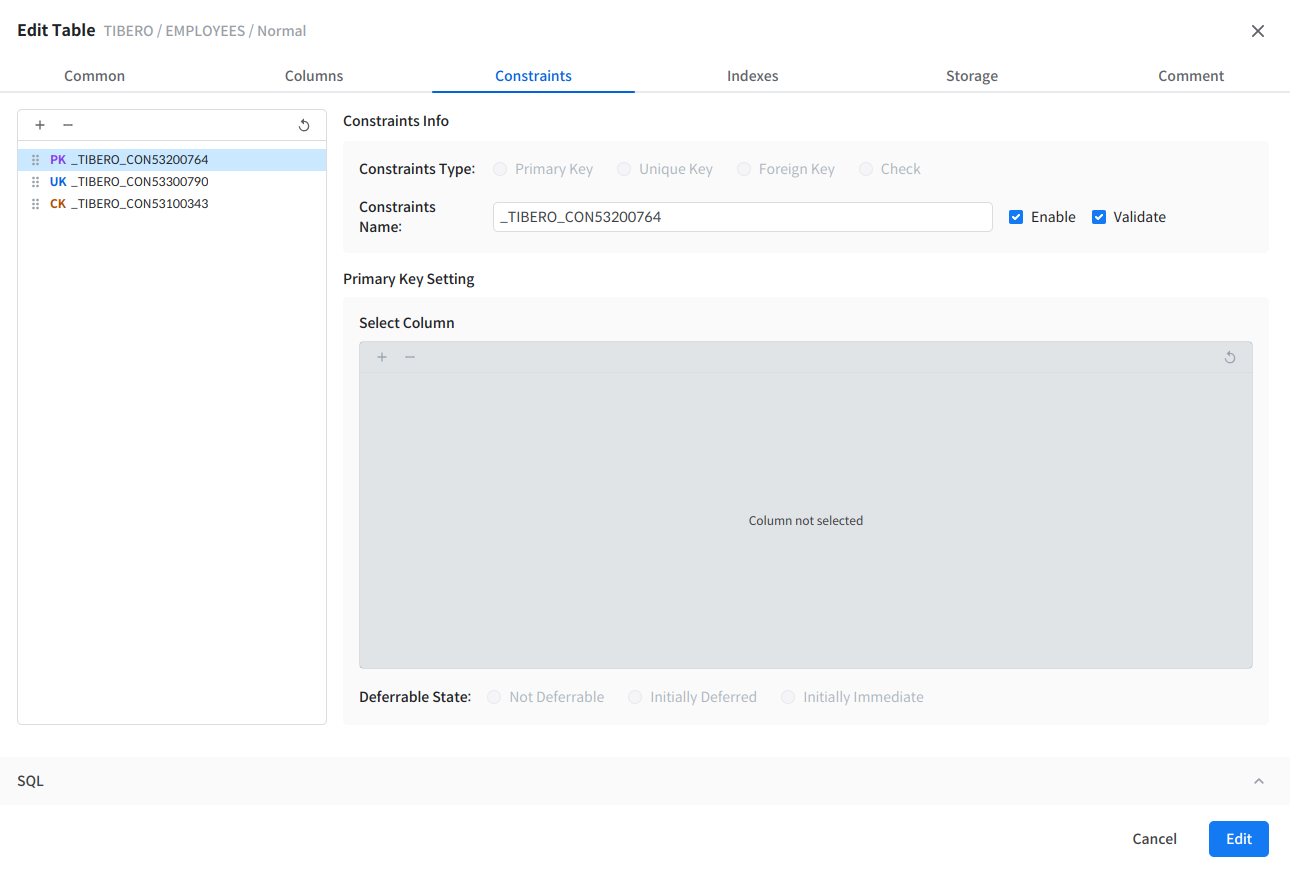Viewport: 1290px width, 876px height.
Task: Click reset icon in Select Column panel
Action: coord(1230,357)
